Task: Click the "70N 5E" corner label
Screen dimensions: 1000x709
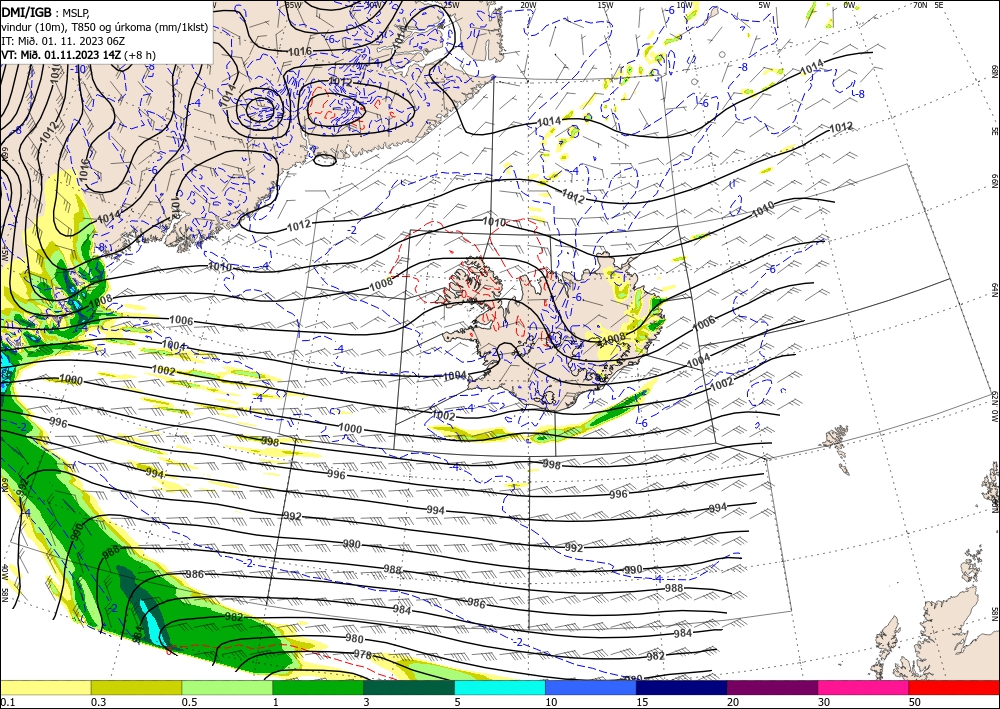Action: [928, 5]
